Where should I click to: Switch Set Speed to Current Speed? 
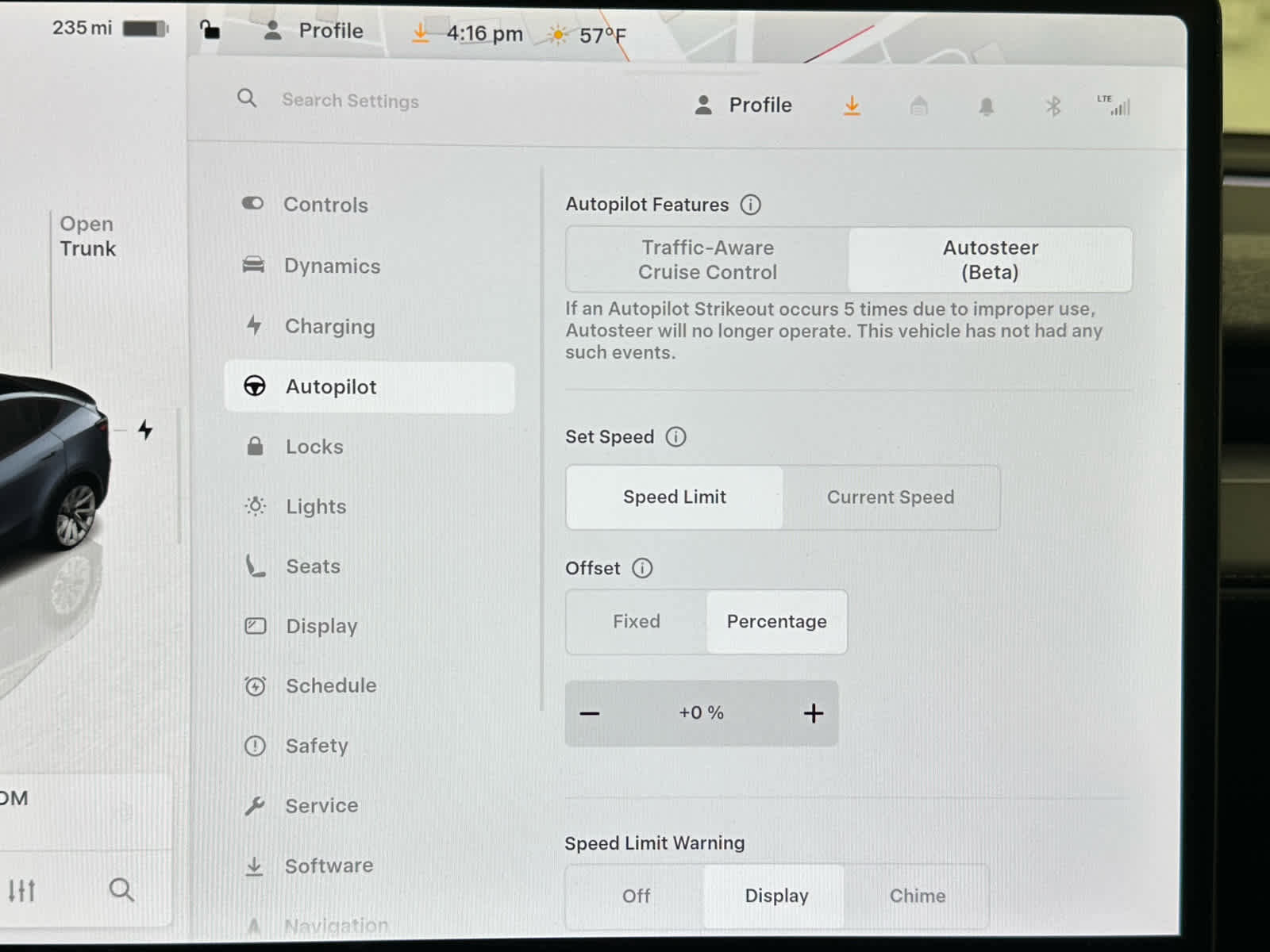890,497
